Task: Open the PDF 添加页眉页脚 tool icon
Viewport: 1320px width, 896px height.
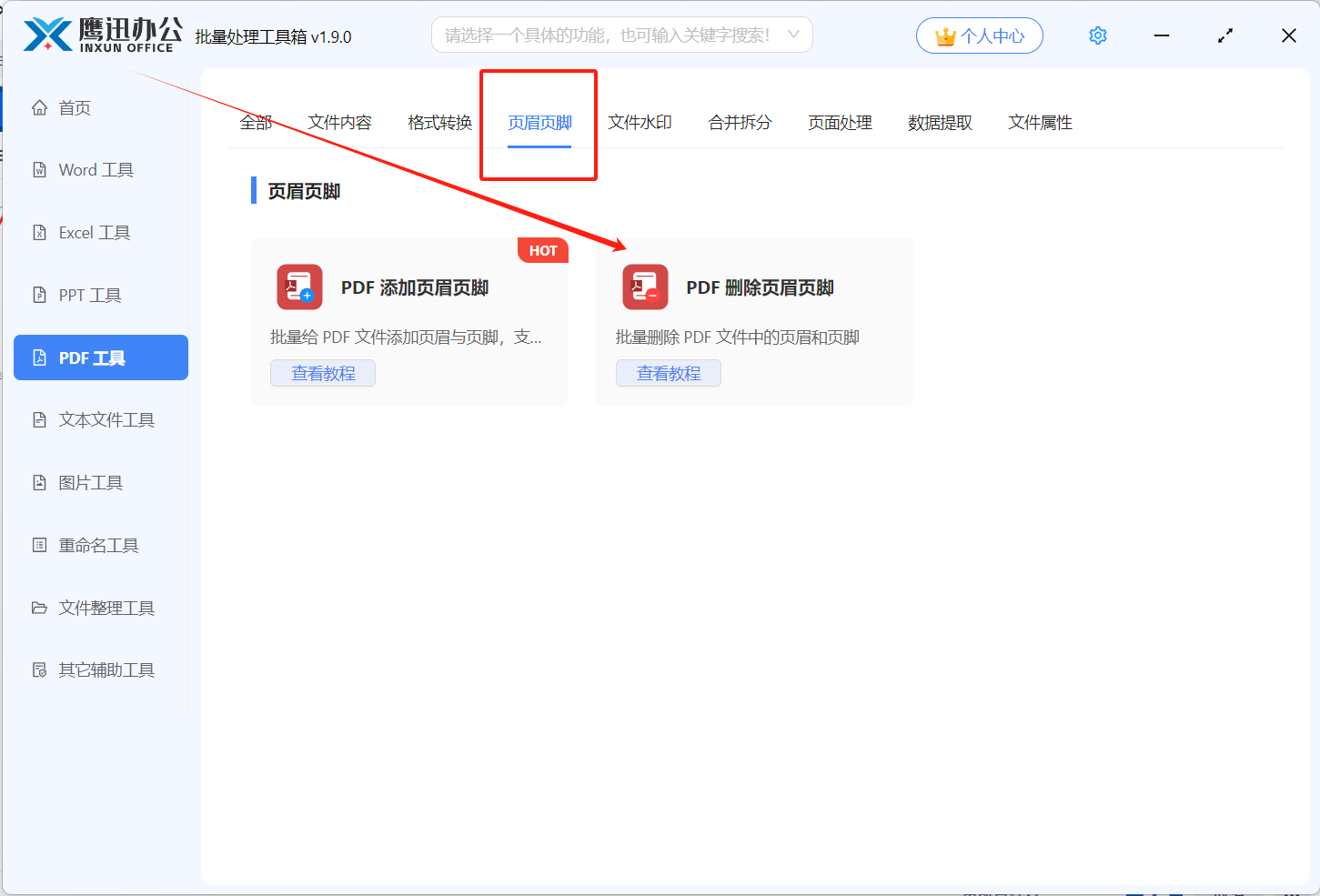Action: 297,287
